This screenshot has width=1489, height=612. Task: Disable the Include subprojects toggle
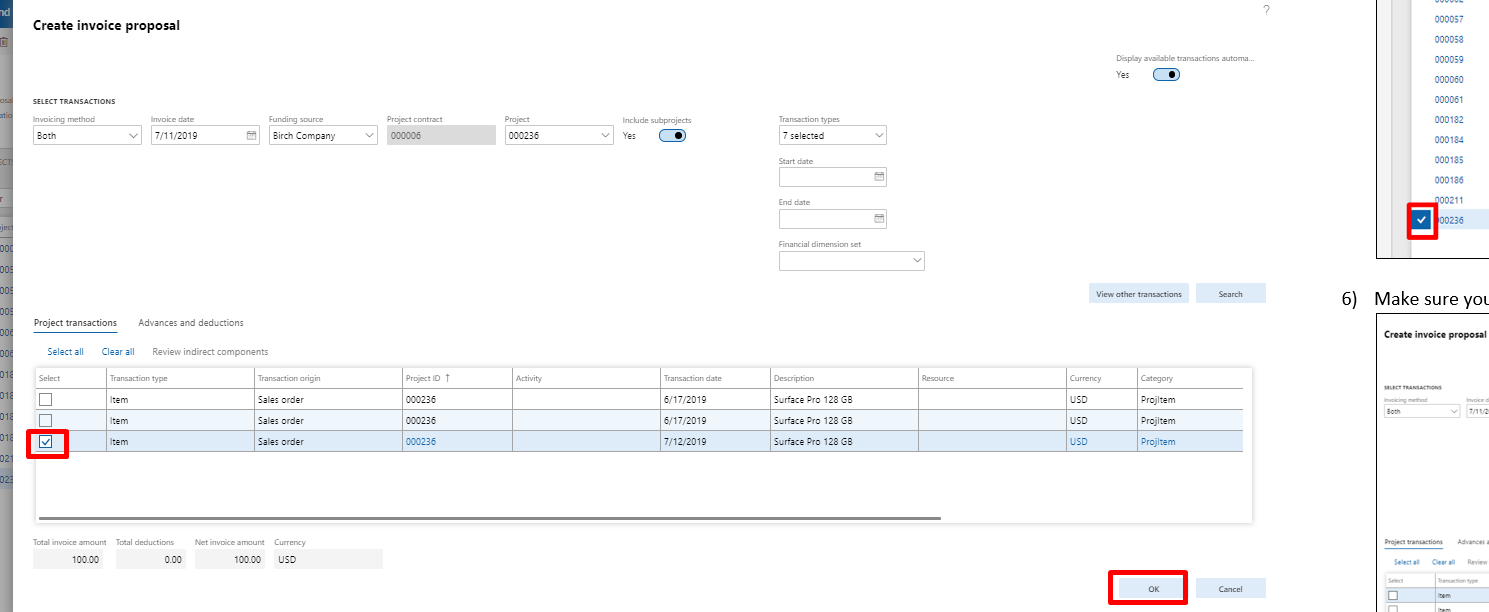[x=672, y=133]
